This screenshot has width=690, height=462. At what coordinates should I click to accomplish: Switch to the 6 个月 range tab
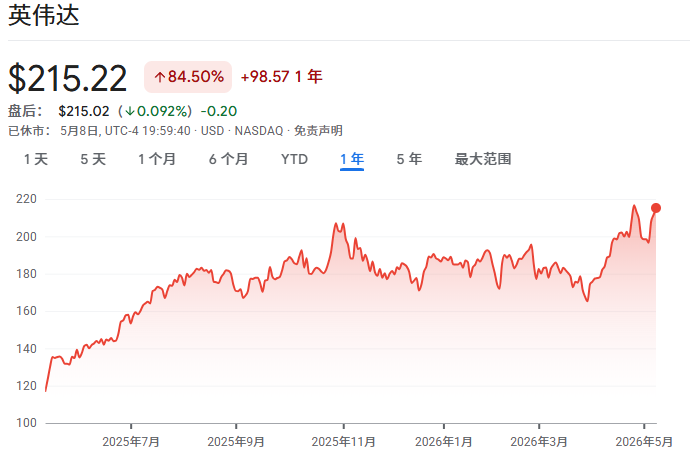[x=228, y=159]
